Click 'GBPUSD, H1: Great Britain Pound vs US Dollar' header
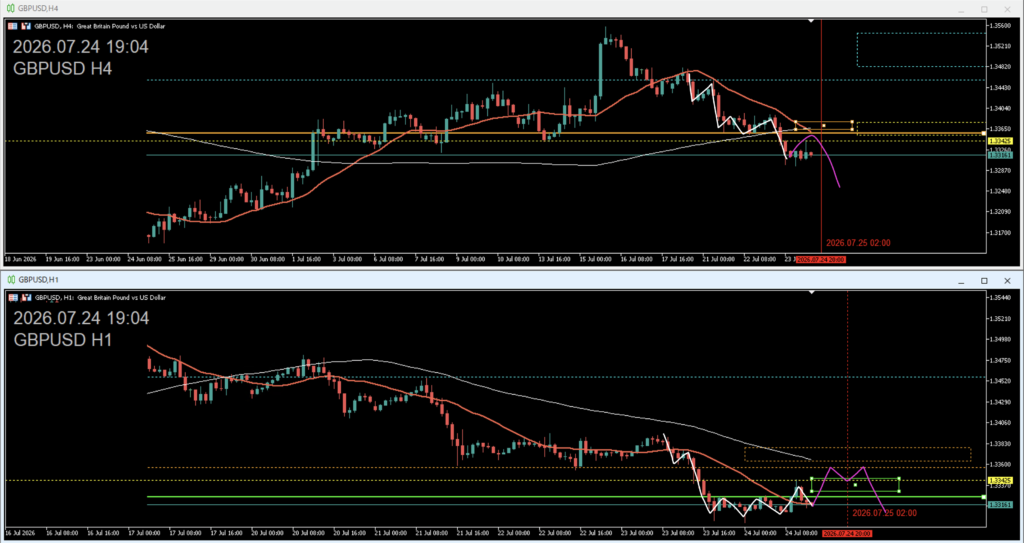The image size is (1024, 543). tap(99, 297)
